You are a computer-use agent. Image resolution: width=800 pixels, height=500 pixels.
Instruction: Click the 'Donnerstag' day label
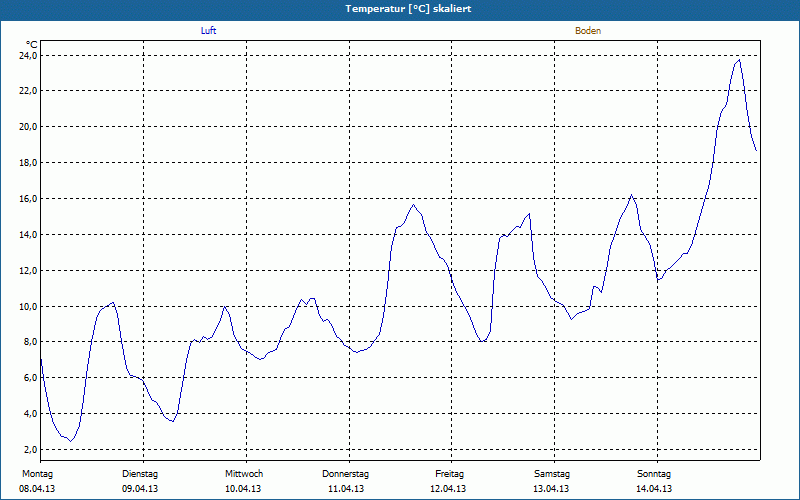click(345, 474)
